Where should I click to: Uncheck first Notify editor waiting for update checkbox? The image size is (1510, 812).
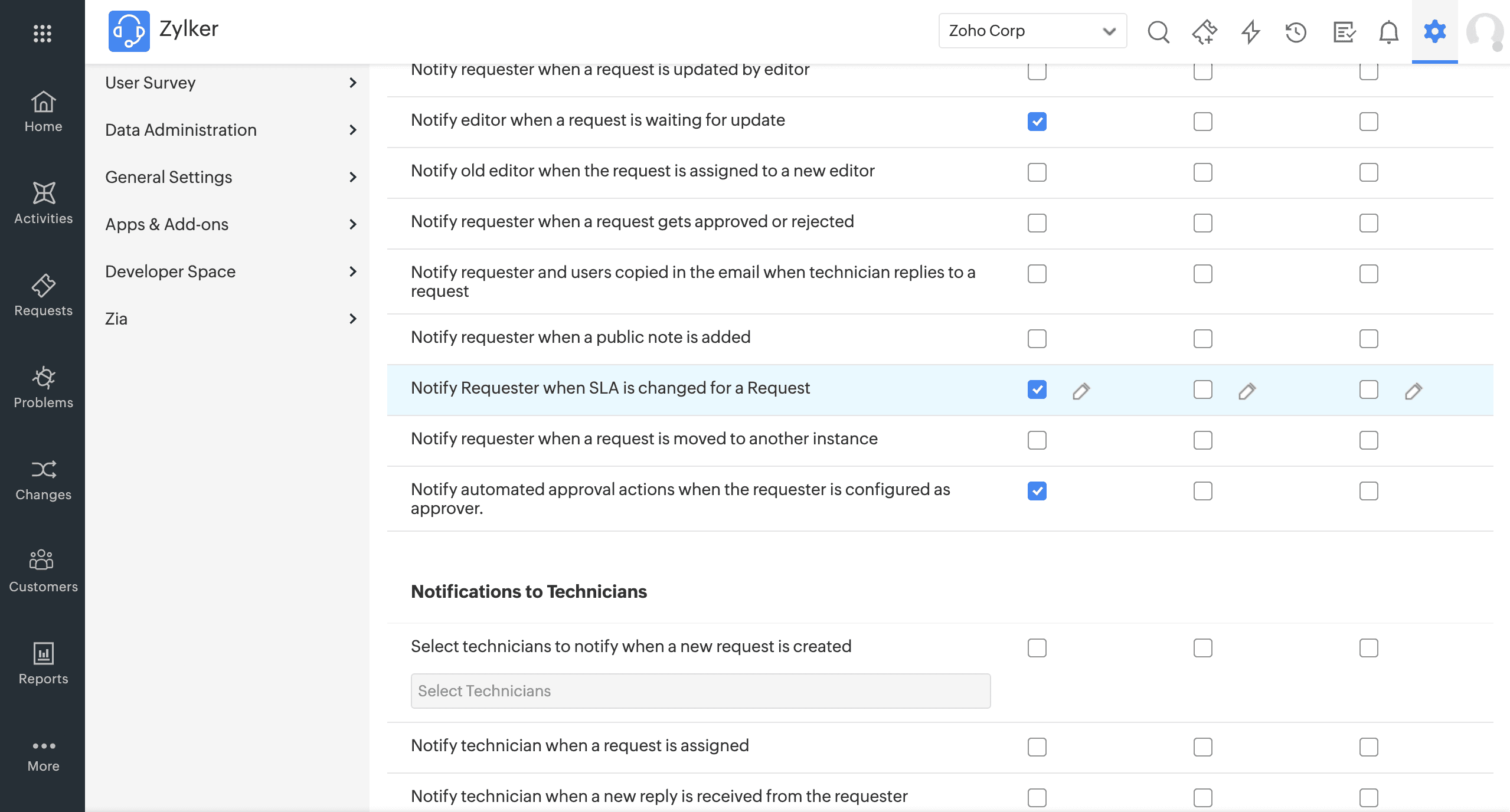pos(1037,122)
